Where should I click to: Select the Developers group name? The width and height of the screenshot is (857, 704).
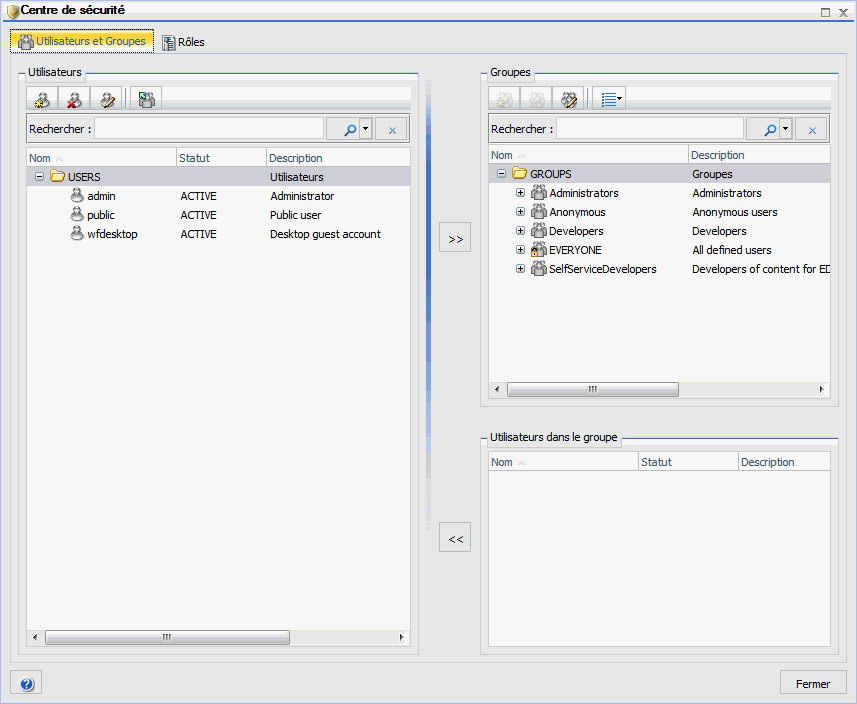576,231
